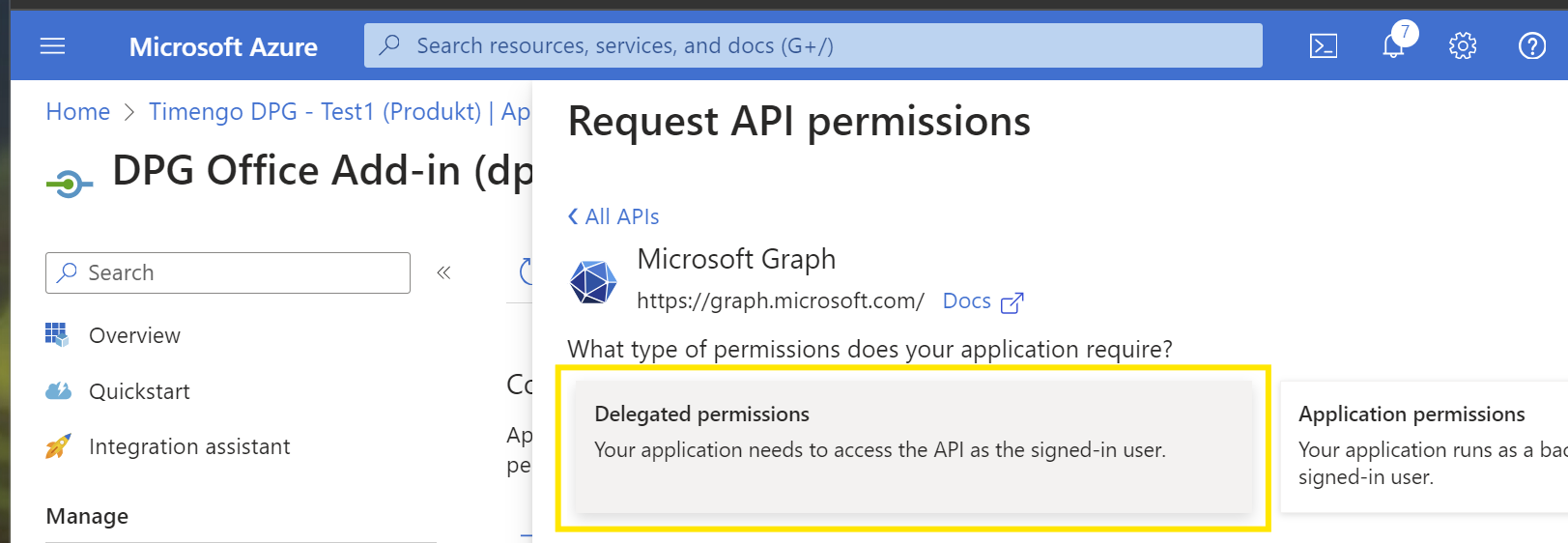This screenshot has width=1568, height=543.
Task: Open Integration assistant in the sidebar
Action: point(189,446)
